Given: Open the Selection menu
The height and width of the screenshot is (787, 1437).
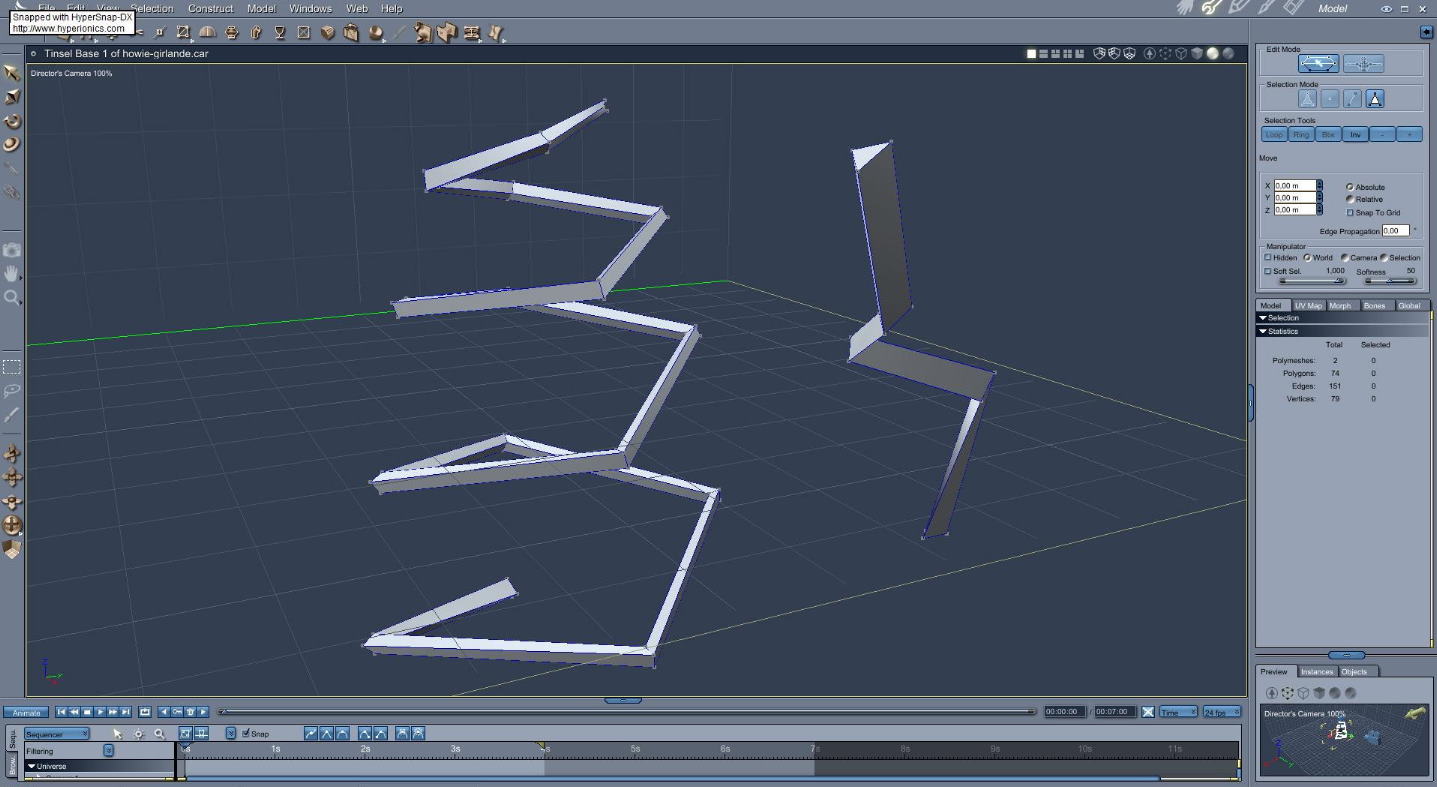Looking at the screenshot, I should 152,8.
